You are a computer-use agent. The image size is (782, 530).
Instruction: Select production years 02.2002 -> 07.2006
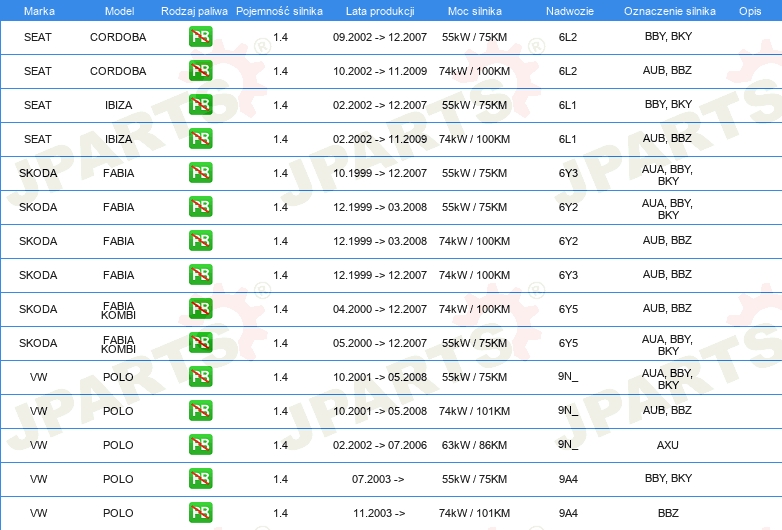(x=380, y=445)
